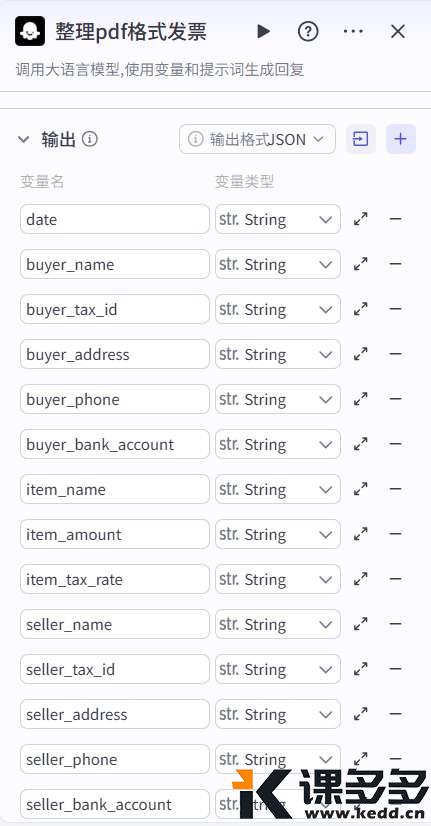Close the node settings panel
This screenshot has width=431, height=826.
pos(398,32)
